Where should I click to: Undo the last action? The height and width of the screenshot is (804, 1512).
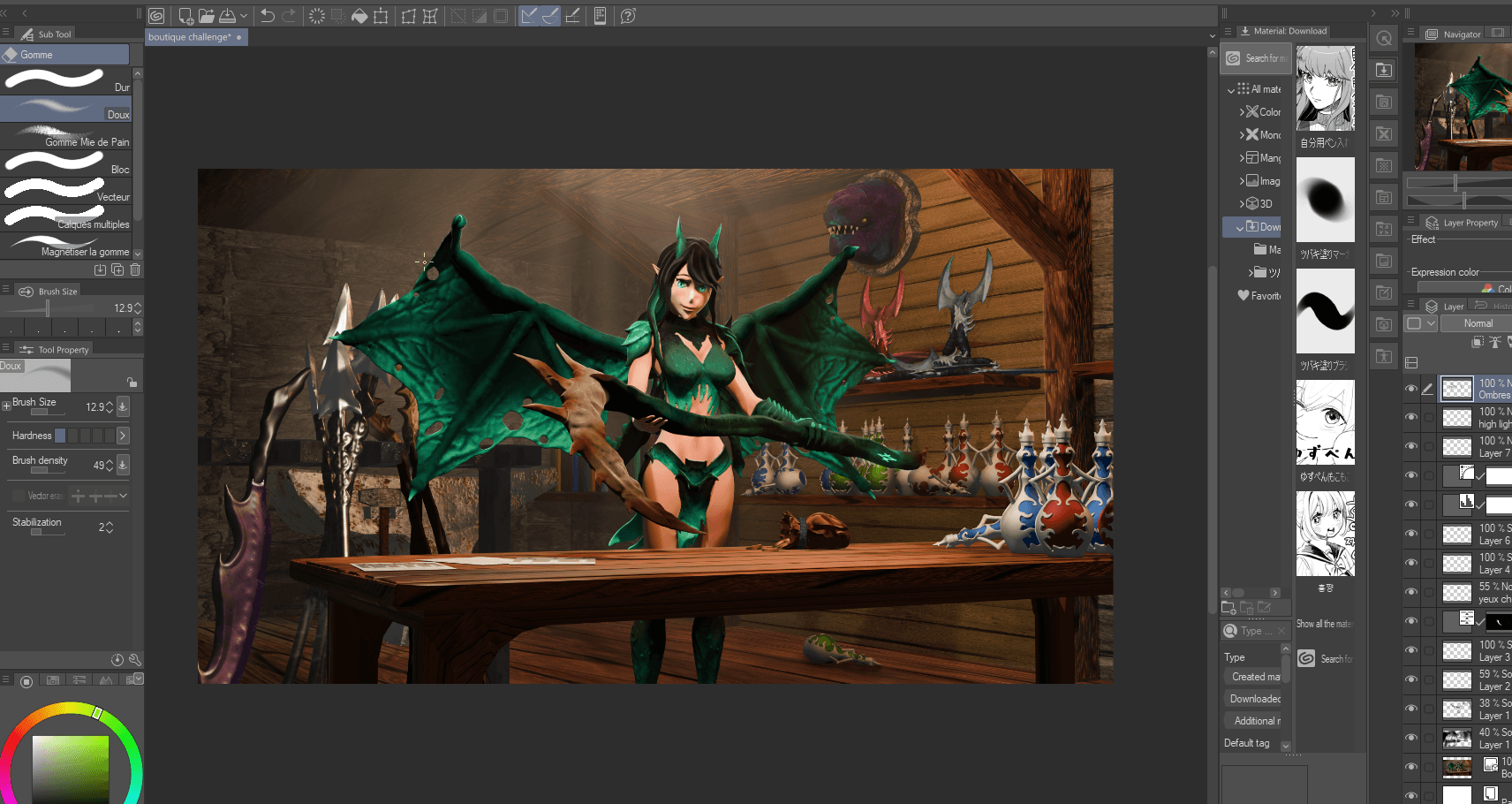(267, 16)
